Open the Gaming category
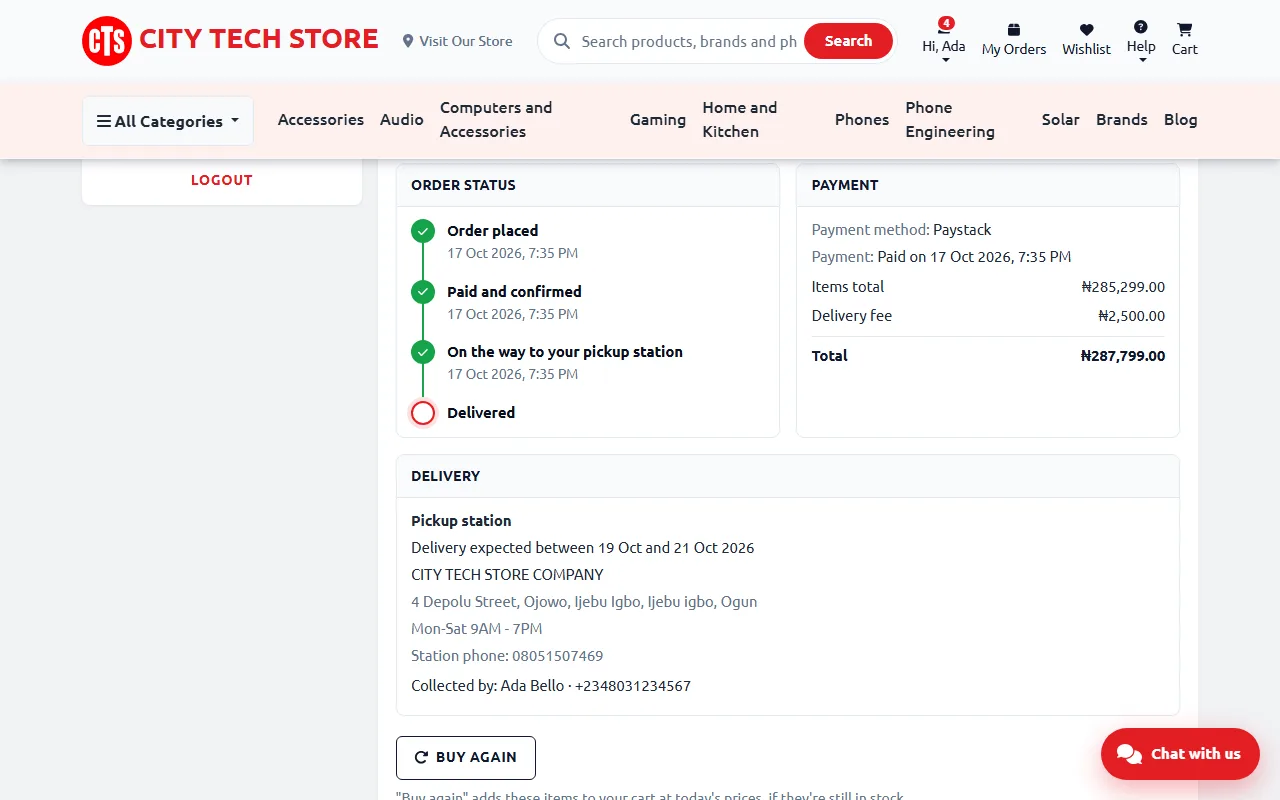Viewport: 1280px width, 800px height. [658, 119]
